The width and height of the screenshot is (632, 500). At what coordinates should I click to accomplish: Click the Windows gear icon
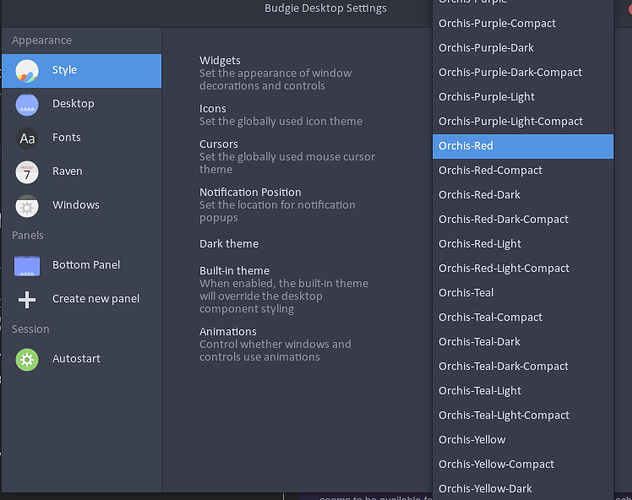tap(27, 206)
